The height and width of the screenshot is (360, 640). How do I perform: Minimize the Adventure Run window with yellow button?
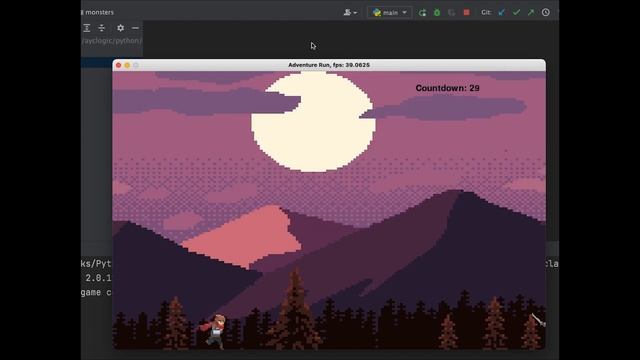coord(127,65)
